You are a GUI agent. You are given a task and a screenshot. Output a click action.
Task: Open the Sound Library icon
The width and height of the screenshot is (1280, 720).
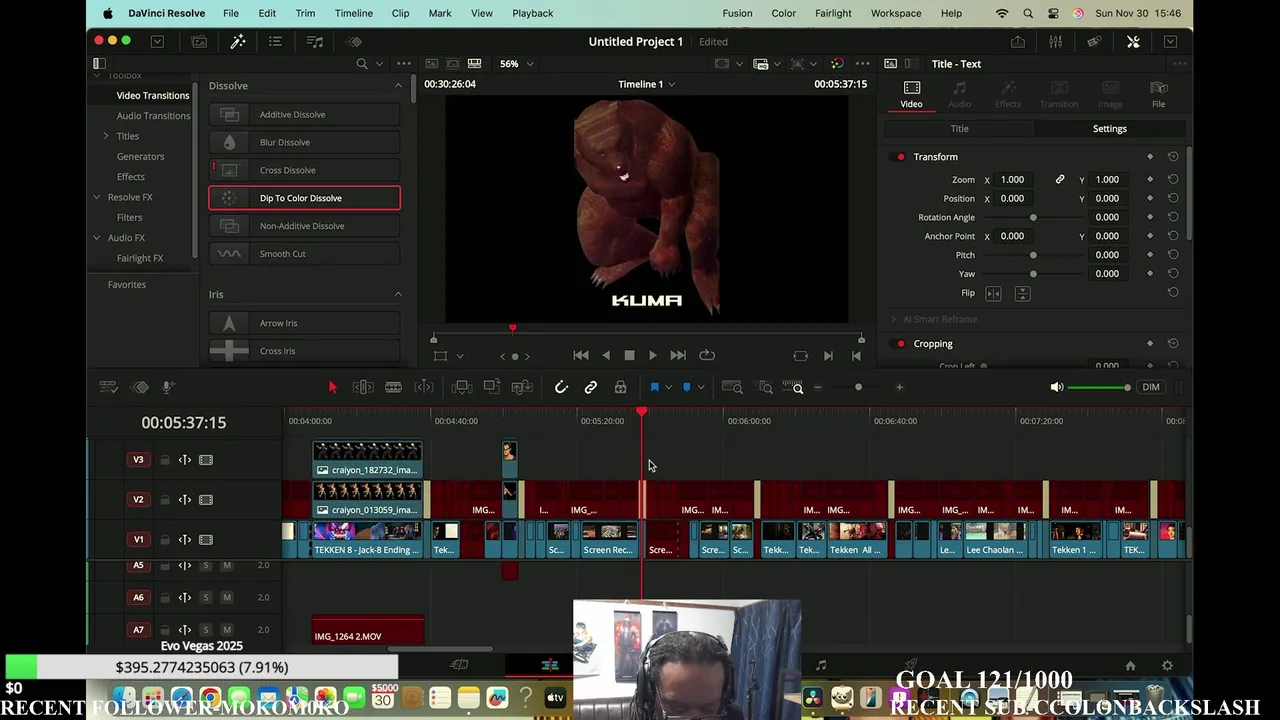tap(315, 42)
